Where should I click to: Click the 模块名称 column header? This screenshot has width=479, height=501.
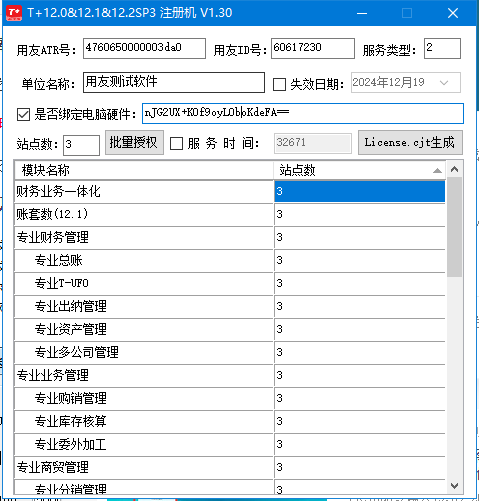tap(144, 170)
